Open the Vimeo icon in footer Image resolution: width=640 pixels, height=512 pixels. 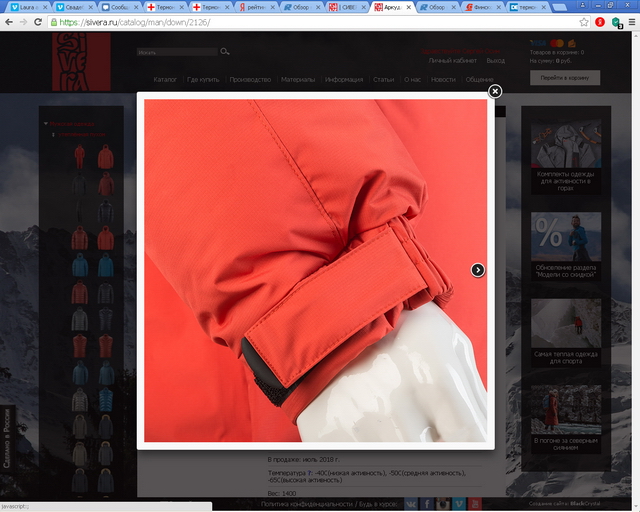tap(459, 504)
